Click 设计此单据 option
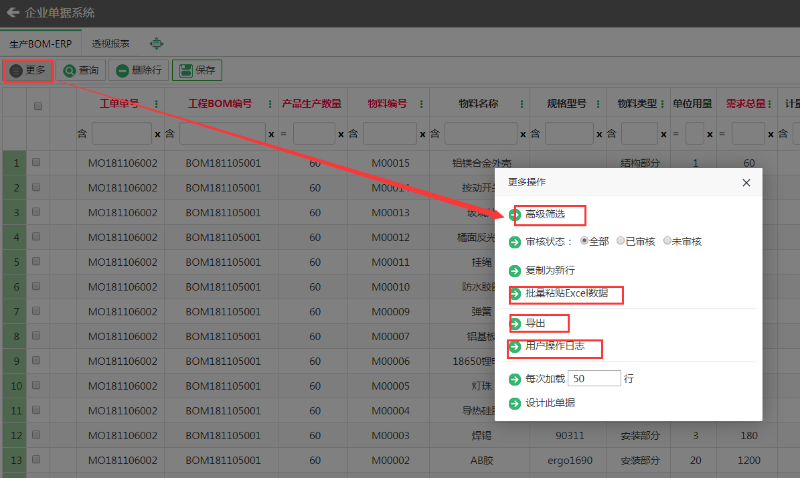Viewport: 800px width, 478px height. click(550, 403)
